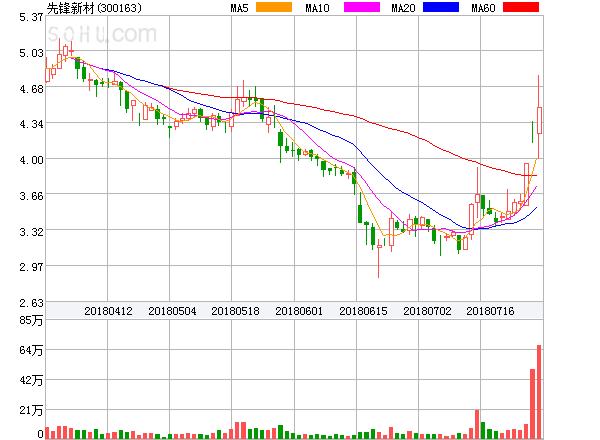Click the MA5 legend label
Screen dimensions: 600x440
coord(240,8)
